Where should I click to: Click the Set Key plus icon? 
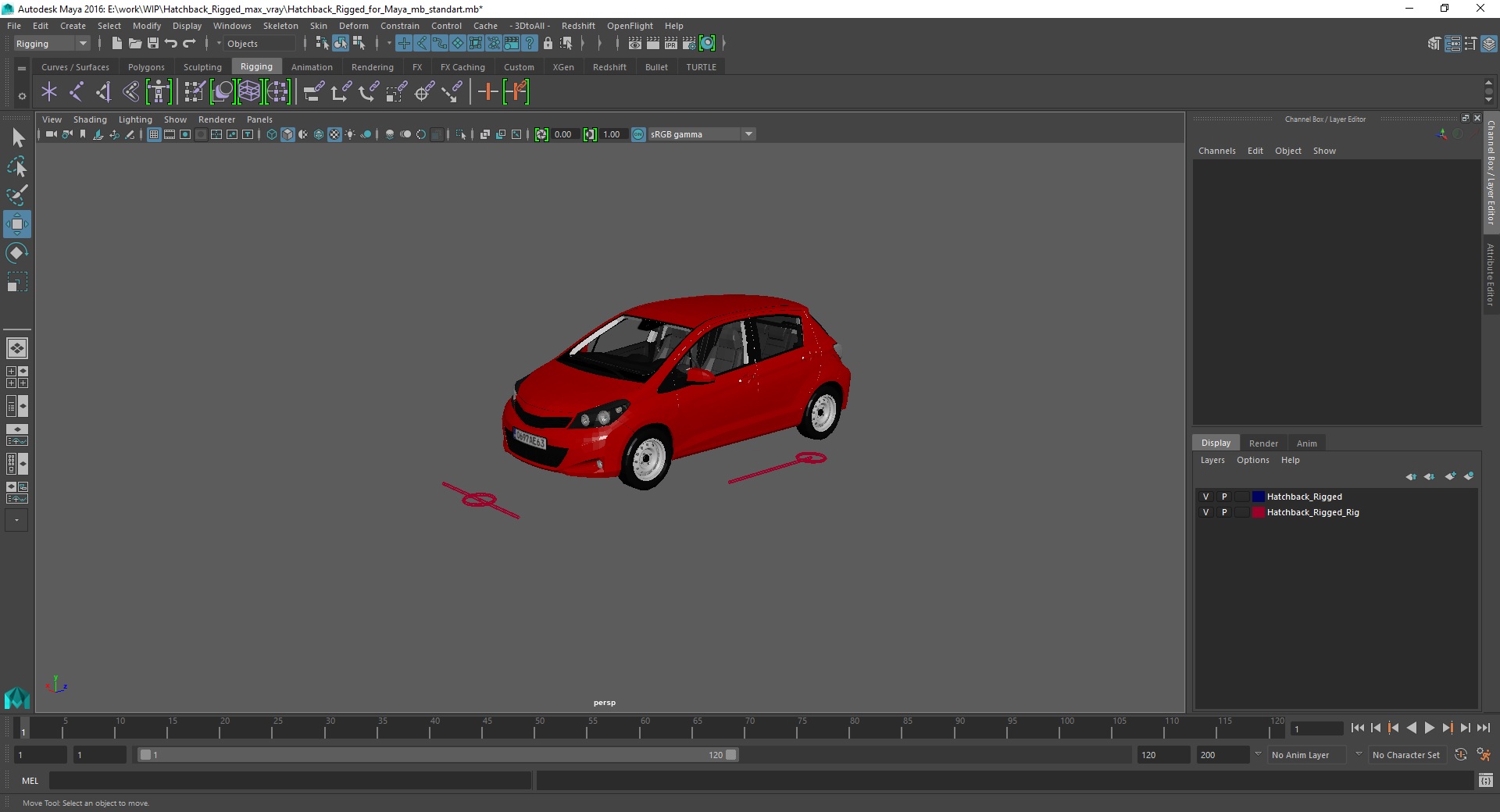tap(487, 92)
